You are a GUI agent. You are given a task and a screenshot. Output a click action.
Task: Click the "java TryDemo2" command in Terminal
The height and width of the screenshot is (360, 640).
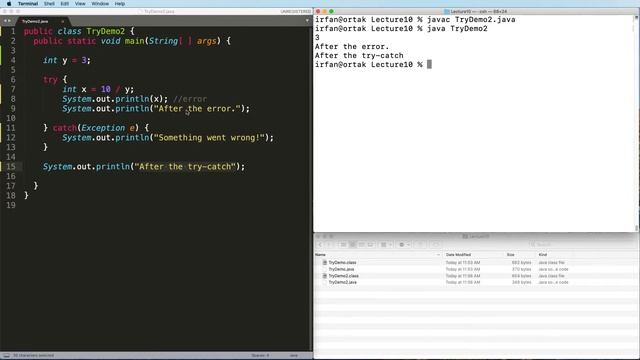click(x=457, y=29)
